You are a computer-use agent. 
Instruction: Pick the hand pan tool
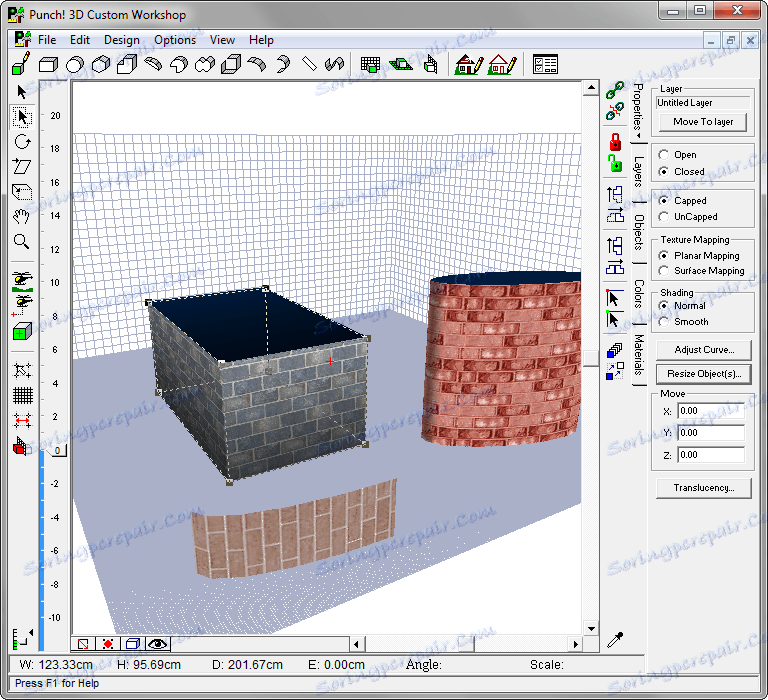[x=22, y=216]
